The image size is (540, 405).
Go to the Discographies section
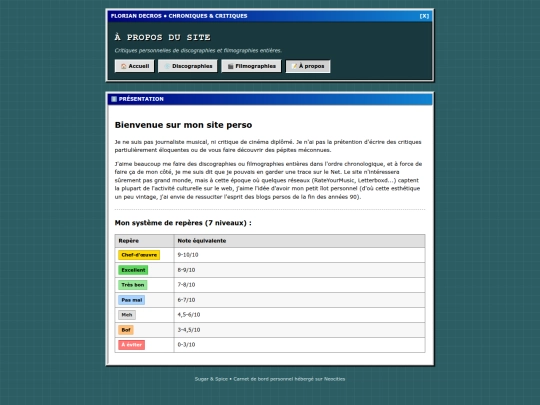point(188,66)
